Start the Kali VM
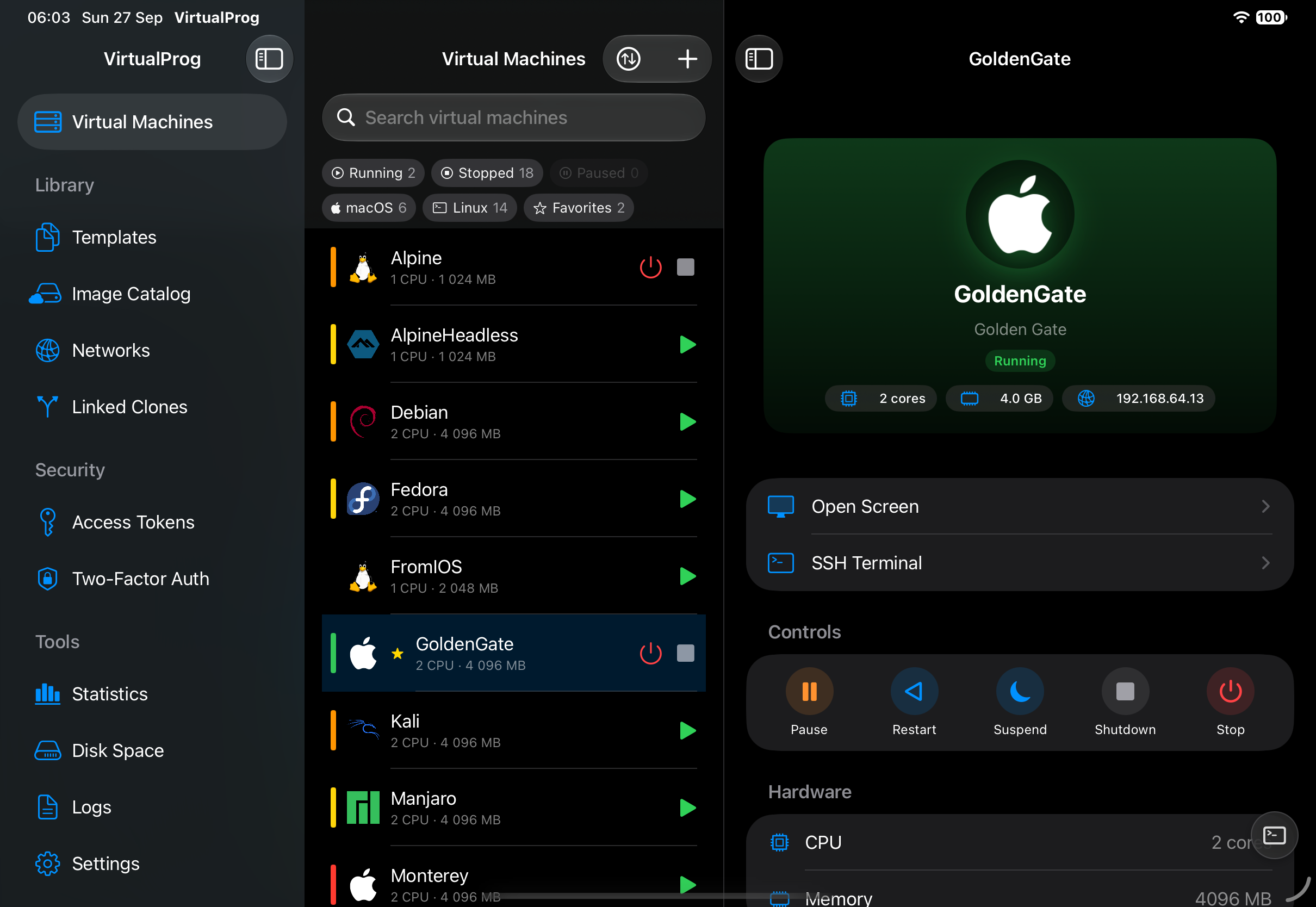This screenshot has width=1316, height=907. coord(687,731)
